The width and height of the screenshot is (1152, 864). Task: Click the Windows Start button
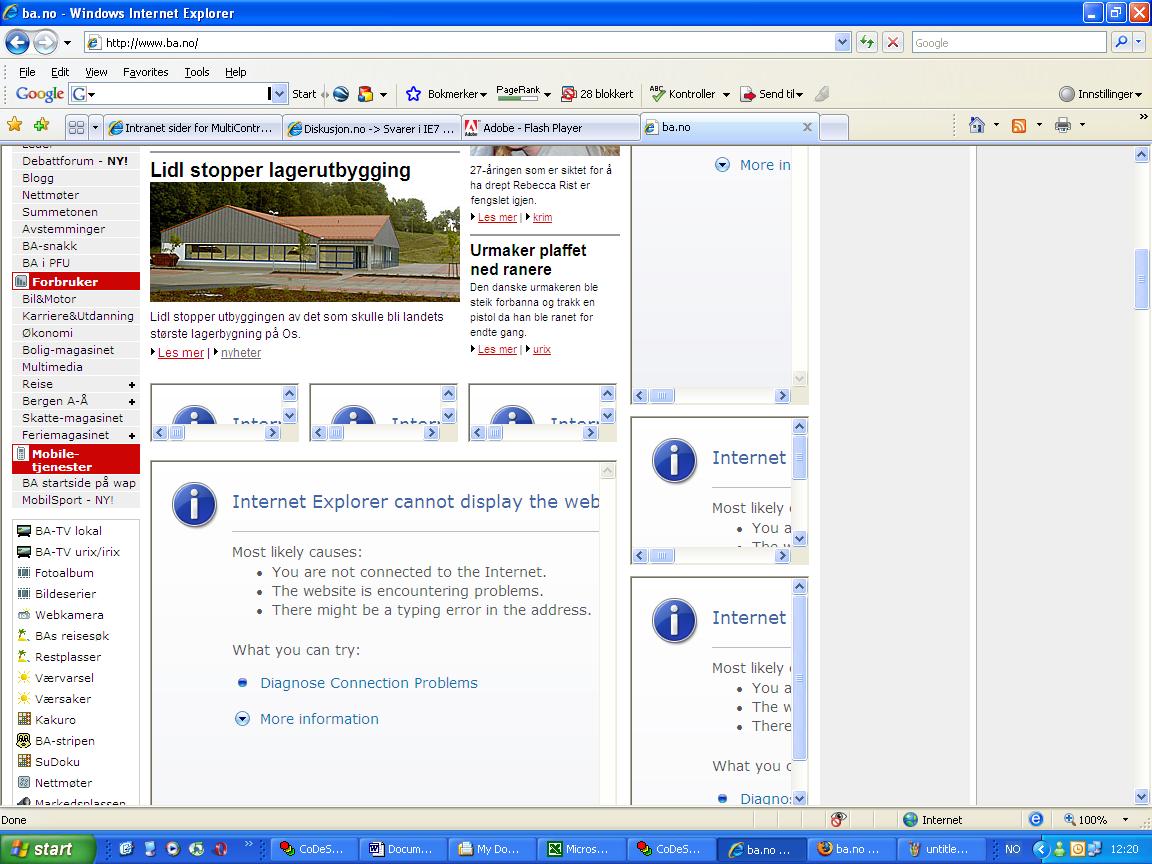click(x=47, y=849)
